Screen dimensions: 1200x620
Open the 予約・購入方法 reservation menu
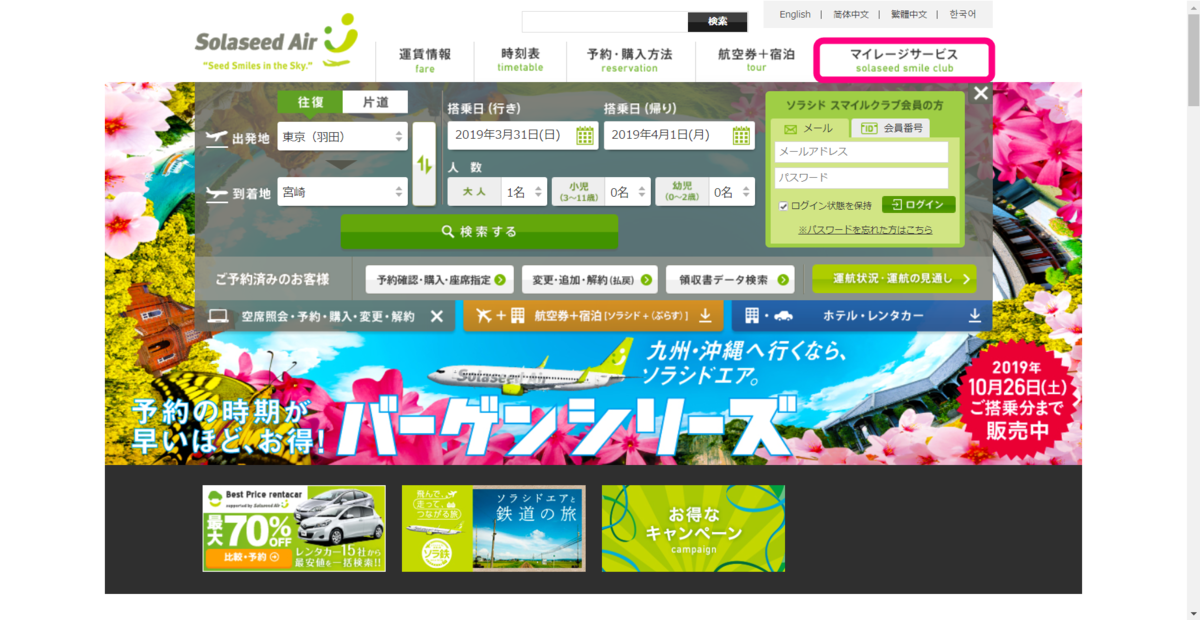click(630, 60)
